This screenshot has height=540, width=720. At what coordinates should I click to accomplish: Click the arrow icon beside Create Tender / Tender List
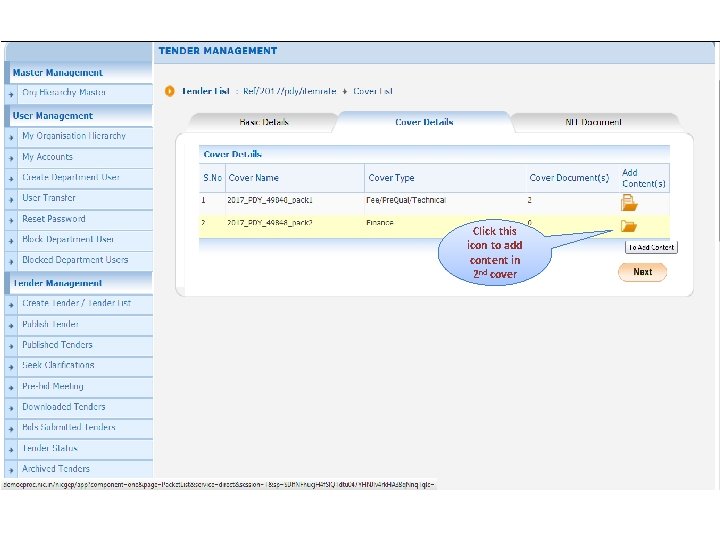point(11,305)
